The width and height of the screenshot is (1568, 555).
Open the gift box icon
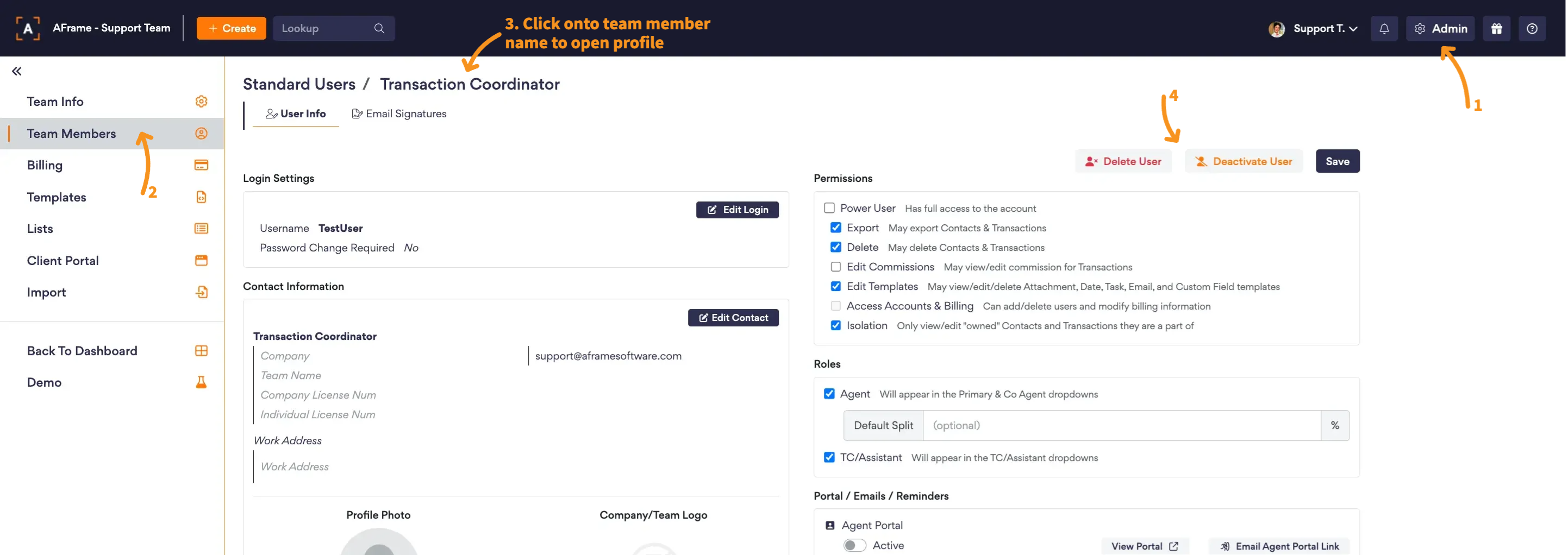(1496, 29)
